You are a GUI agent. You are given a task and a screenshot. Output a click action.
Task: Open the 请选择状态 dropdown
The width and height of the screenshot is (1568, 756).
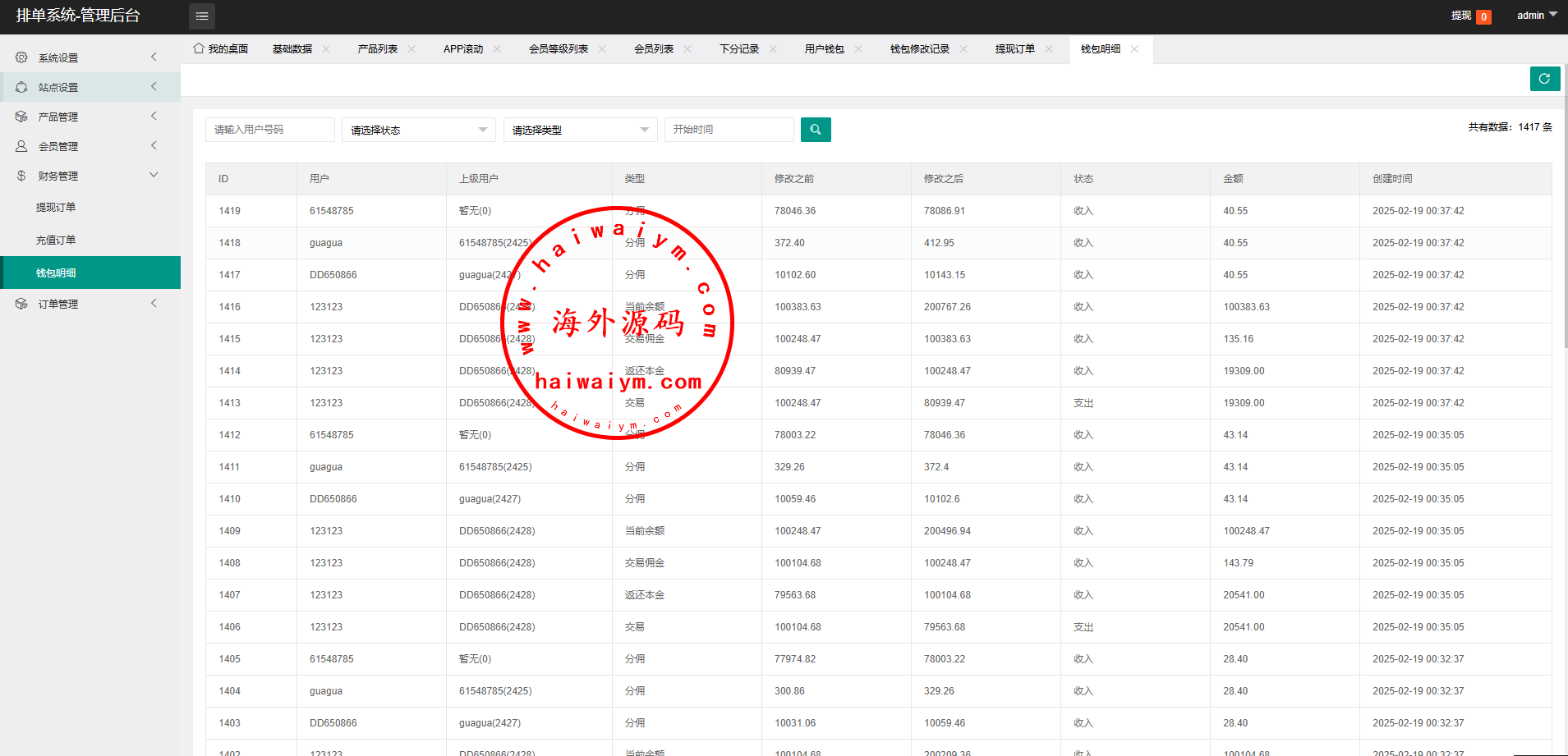pyautogui.click(x=418, y=130)
